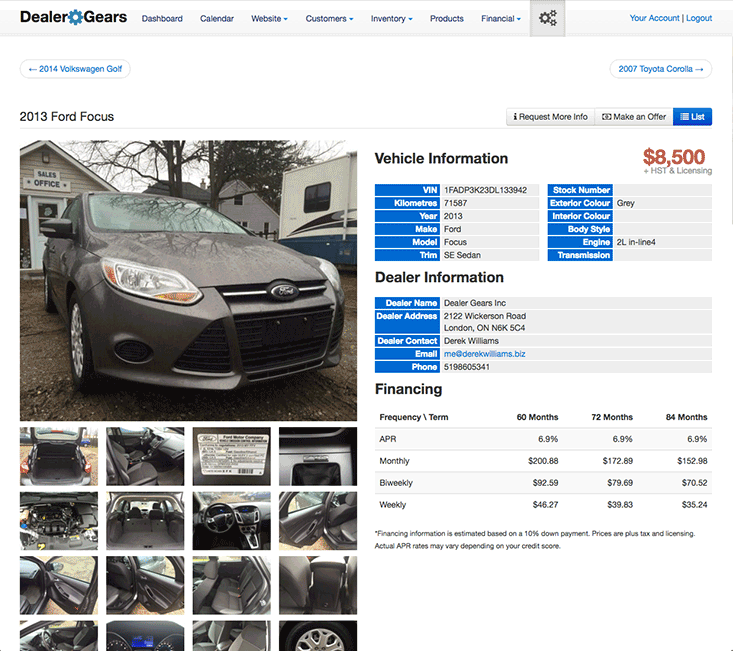View the engine bay thumbnail
The height and width of the screenshot is (651, 733).
[59, 521]
